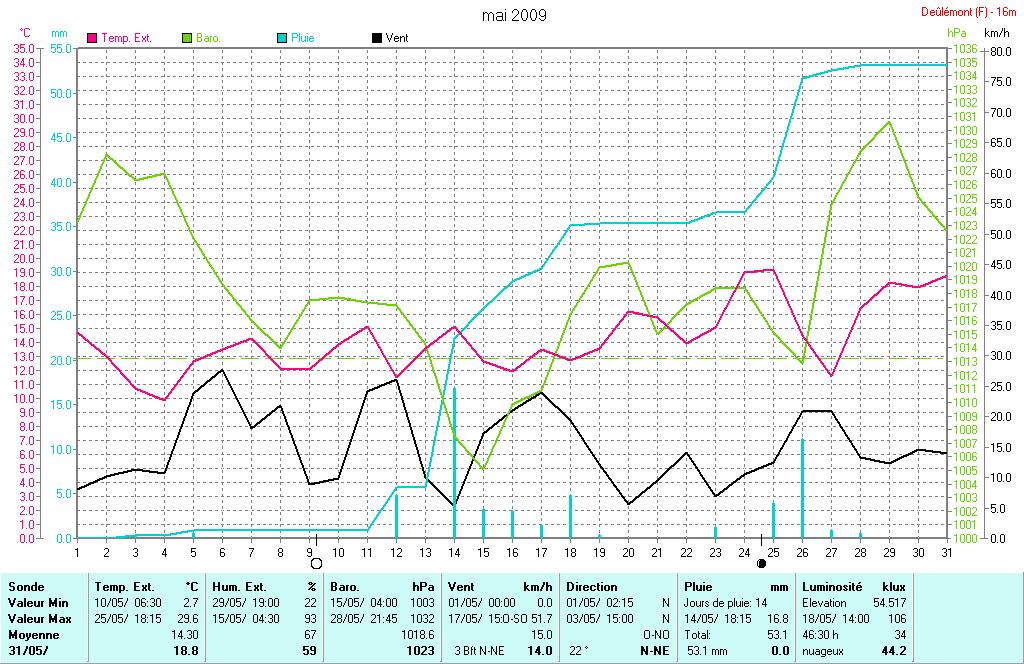This screenshot has height=664, width=1024.
Task: Click the pink Temp. Ext. legend swatch
Action: 93,38
